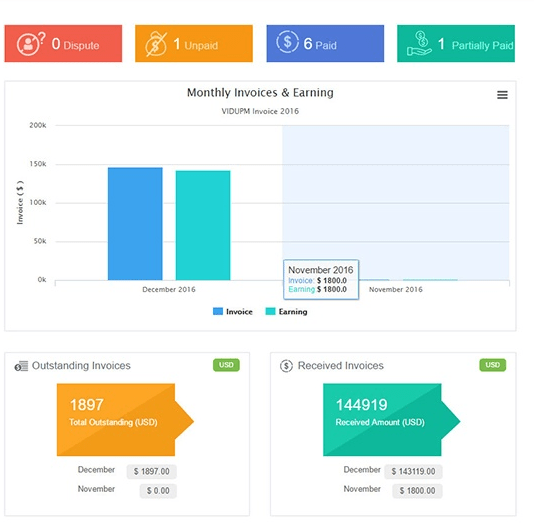Click the teal Earning legend swatch
Screen dimensions: 534x523
click(270, 311)
